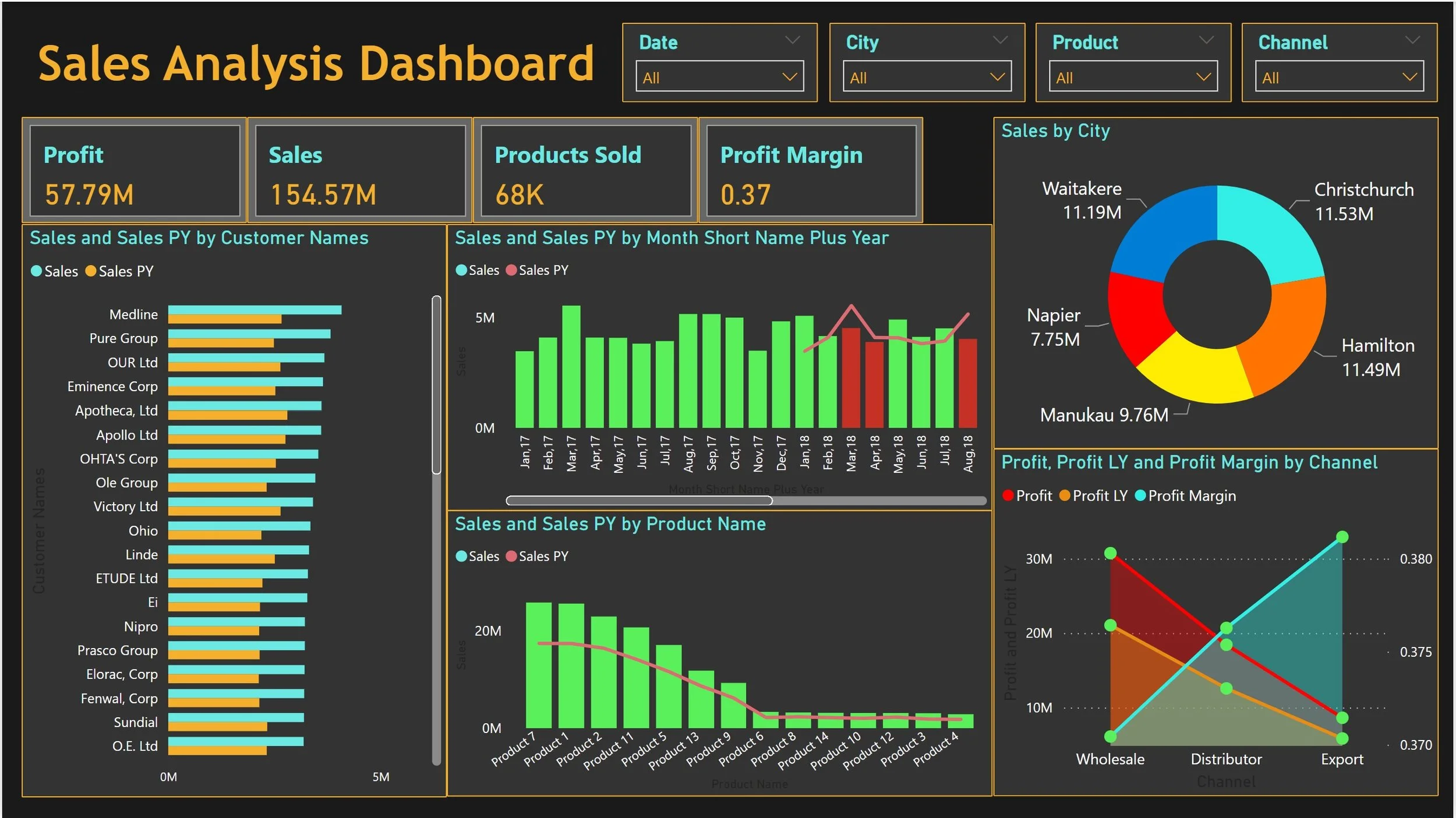The width and height of the screenshot is (1456, 818).
Task: Select the Christchurch donut slice
Action: point(1270,233)
